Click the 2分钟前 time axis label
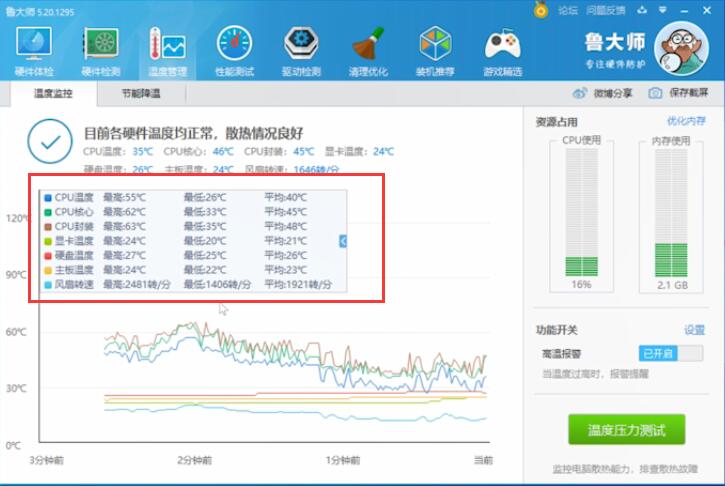Image resolution: width=725 pixels, height=486 pixels. click(195, 461)
